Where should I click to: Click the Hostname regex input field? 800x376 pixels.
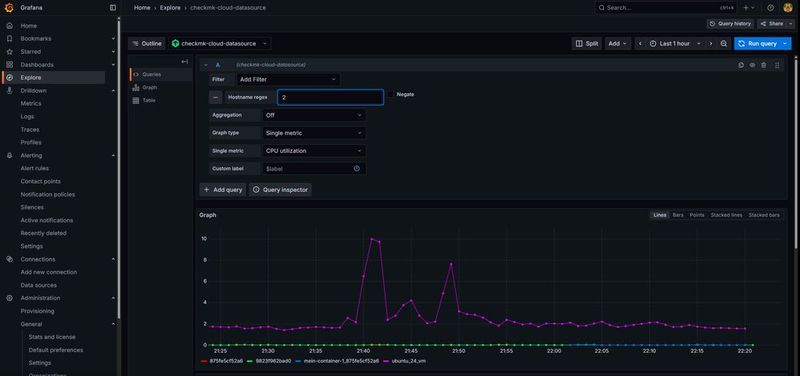[331, 97]
